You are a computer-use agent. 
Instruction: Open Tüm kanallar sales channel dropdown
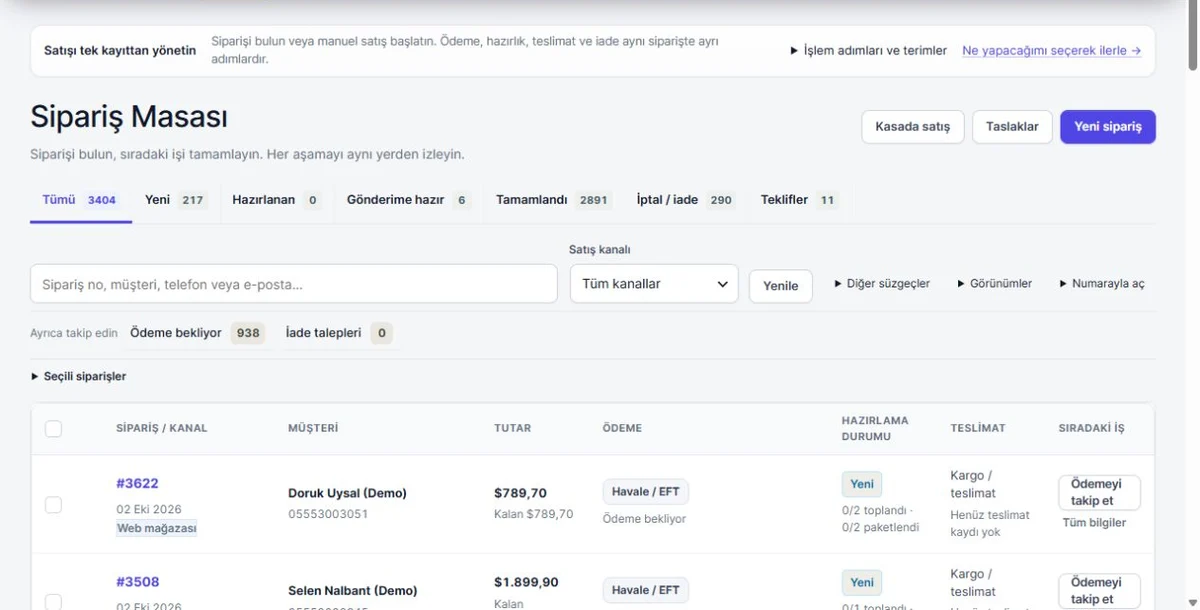tap(654, 284)
